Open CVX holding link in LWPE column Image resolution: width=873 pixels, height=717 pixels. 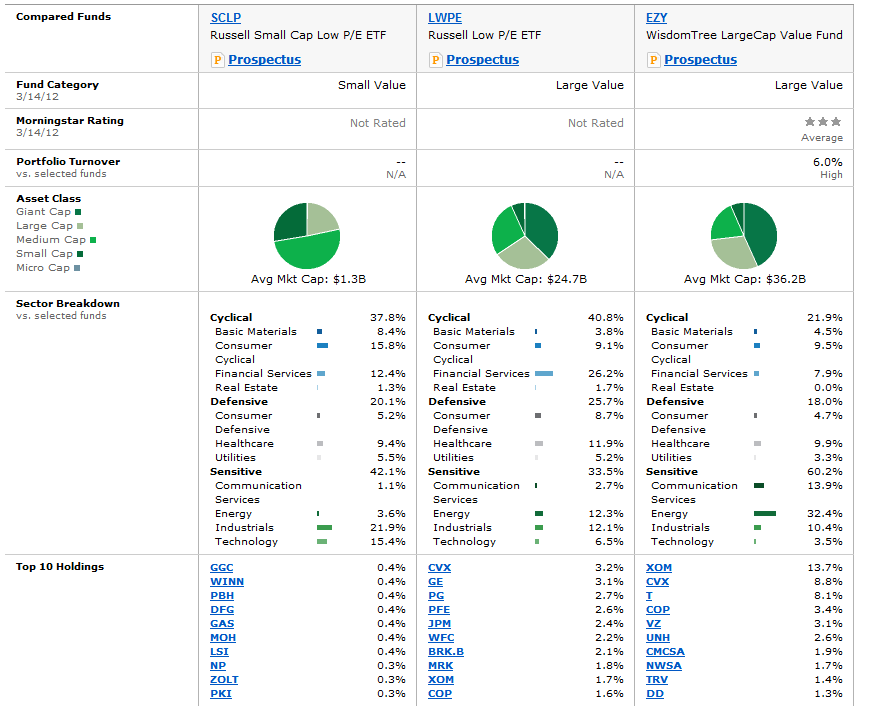440,568
